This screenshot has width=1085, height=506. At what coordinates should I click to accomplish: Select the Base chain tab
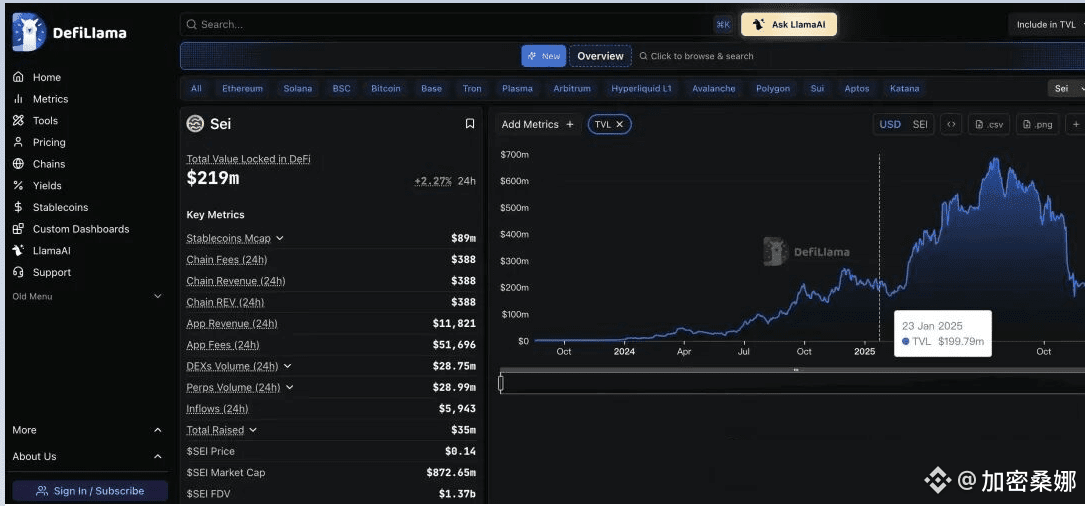[x=431, y=89]
